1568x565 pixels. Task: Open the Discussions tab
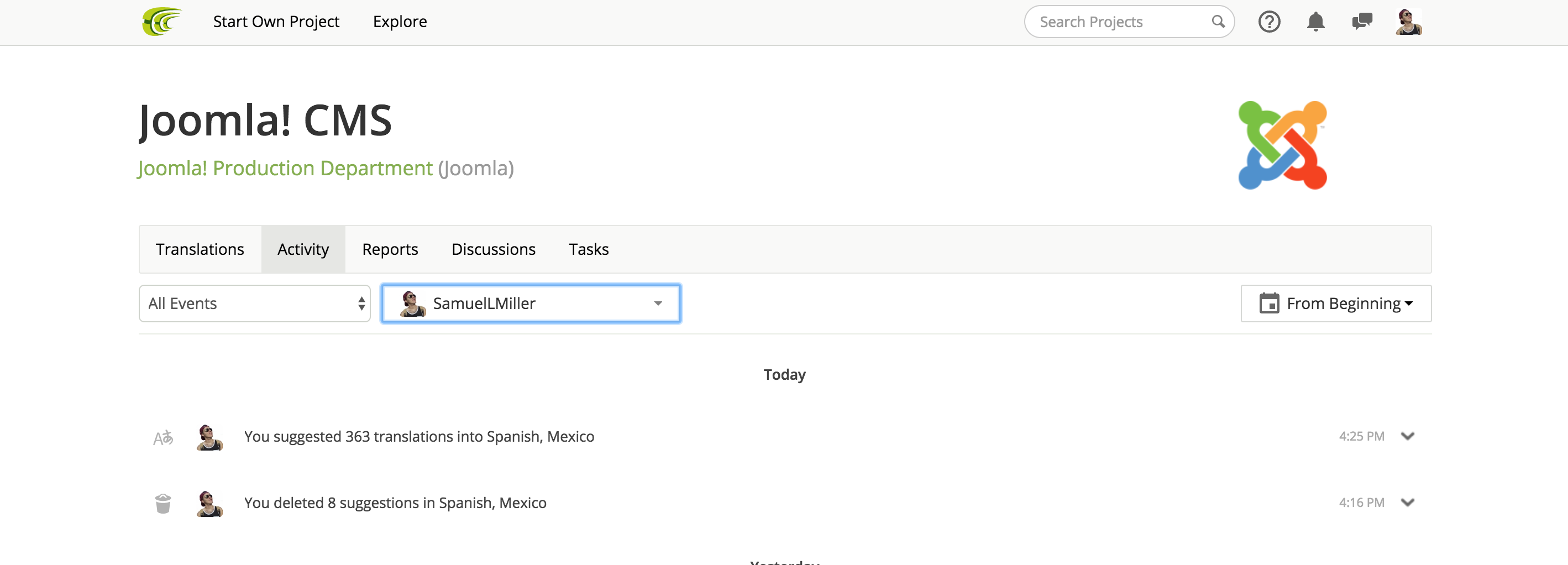pos(493,250)
